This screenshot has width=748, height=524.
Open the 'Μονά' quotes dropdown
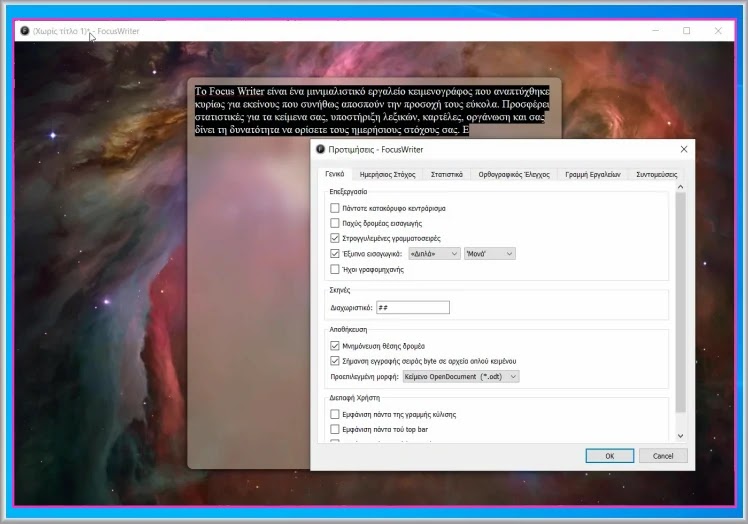(x=489, y=254)
